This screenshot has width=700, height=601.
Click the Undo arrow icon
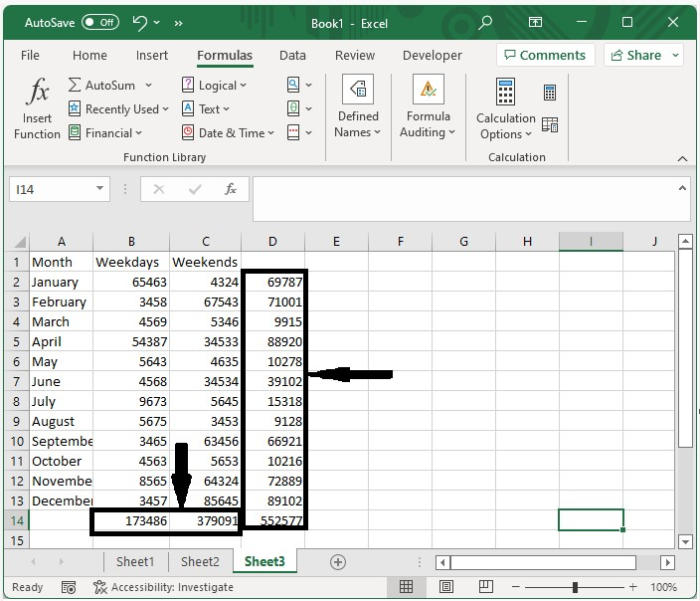tap(140, 23)
